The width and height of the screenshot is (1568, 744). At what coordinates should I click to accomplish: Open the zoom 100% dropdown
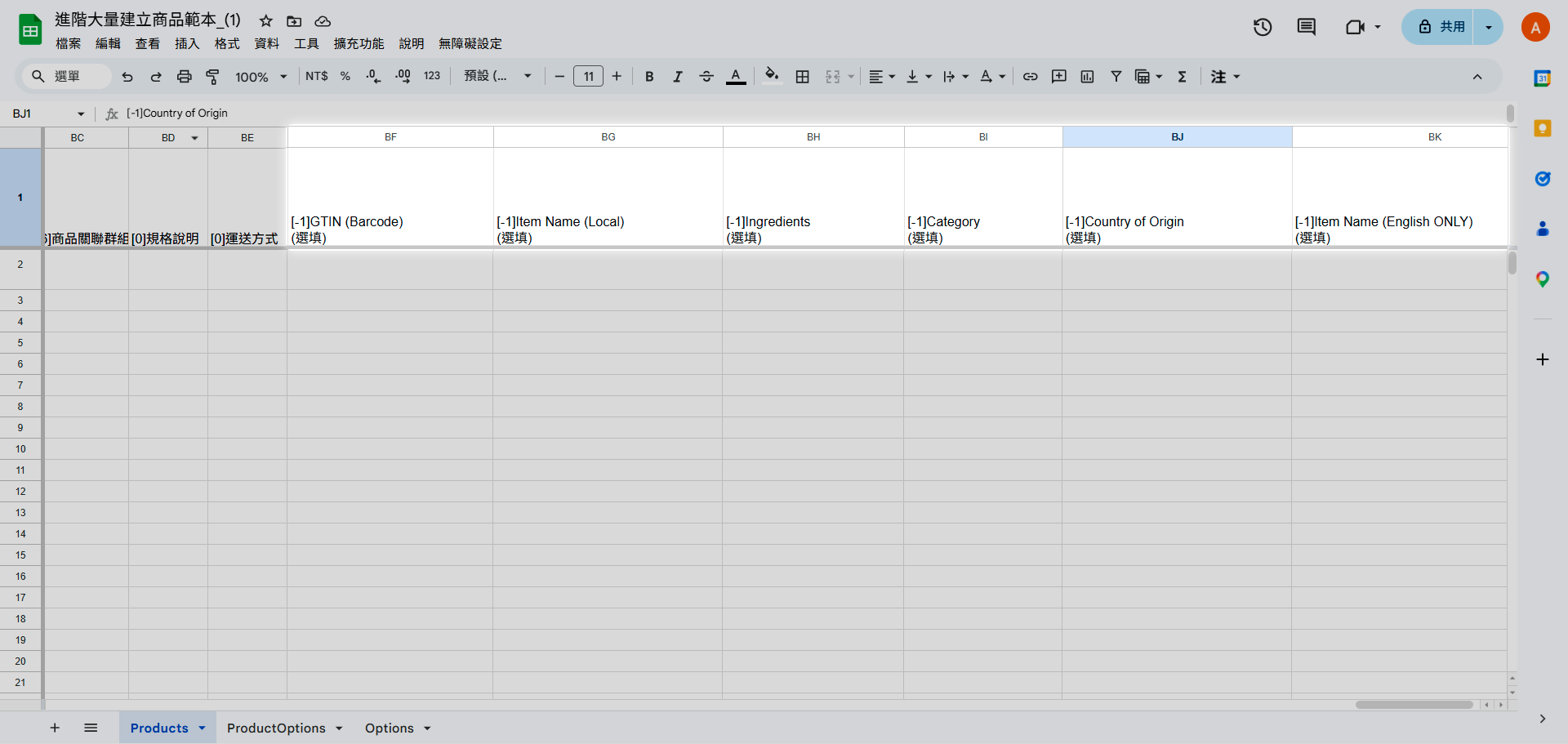tap(261, 77)
